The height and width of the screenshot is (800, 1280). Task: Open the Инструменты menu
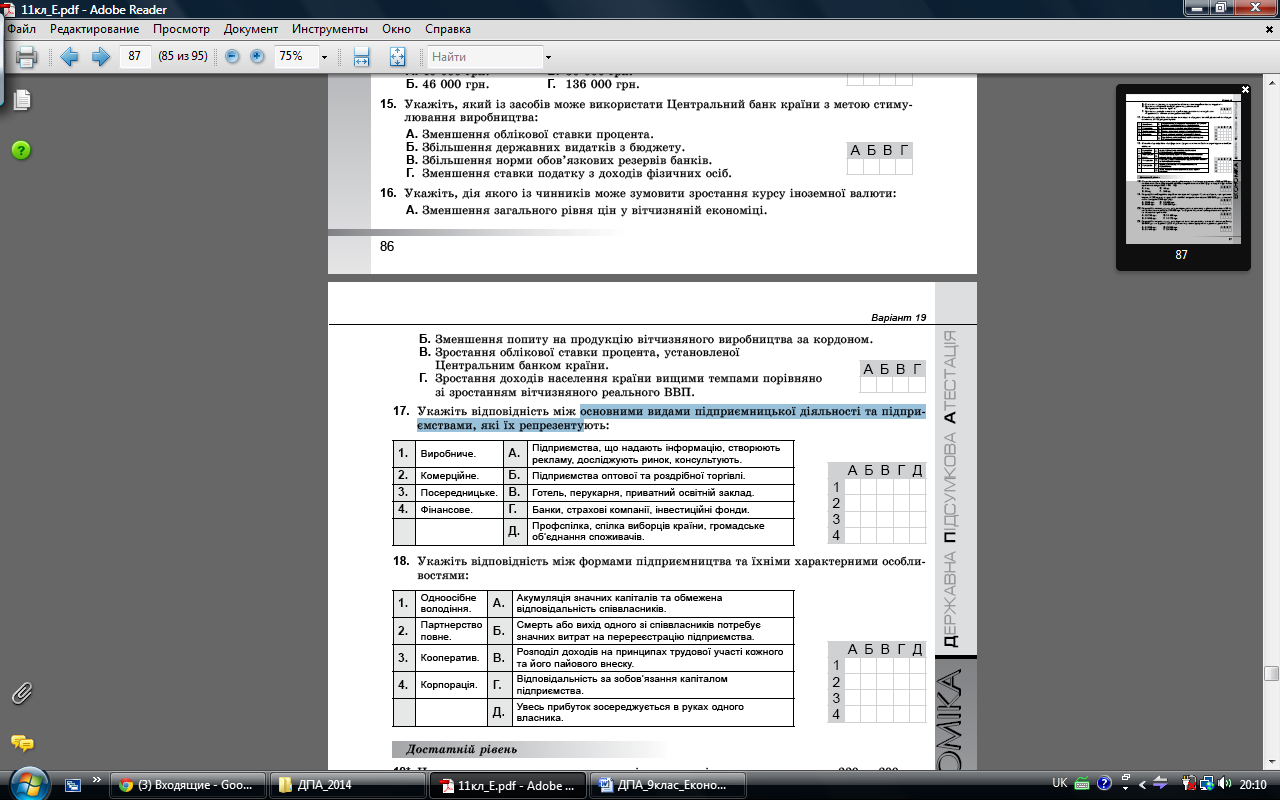pyautogui.click(x=329, y=30)
